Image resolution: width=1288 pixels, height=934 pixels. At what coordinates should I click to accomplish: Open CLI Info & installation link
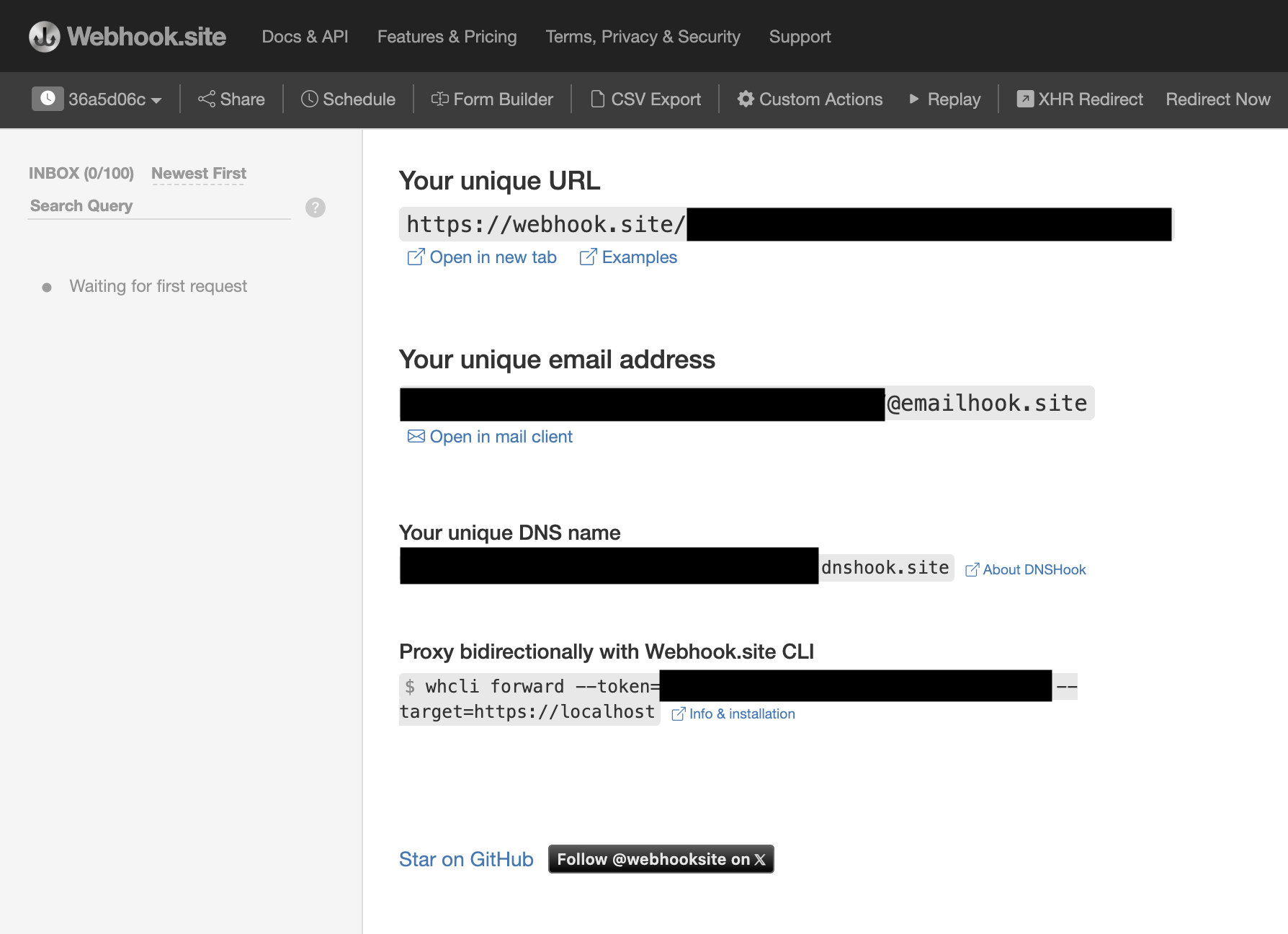coord(734,713)
